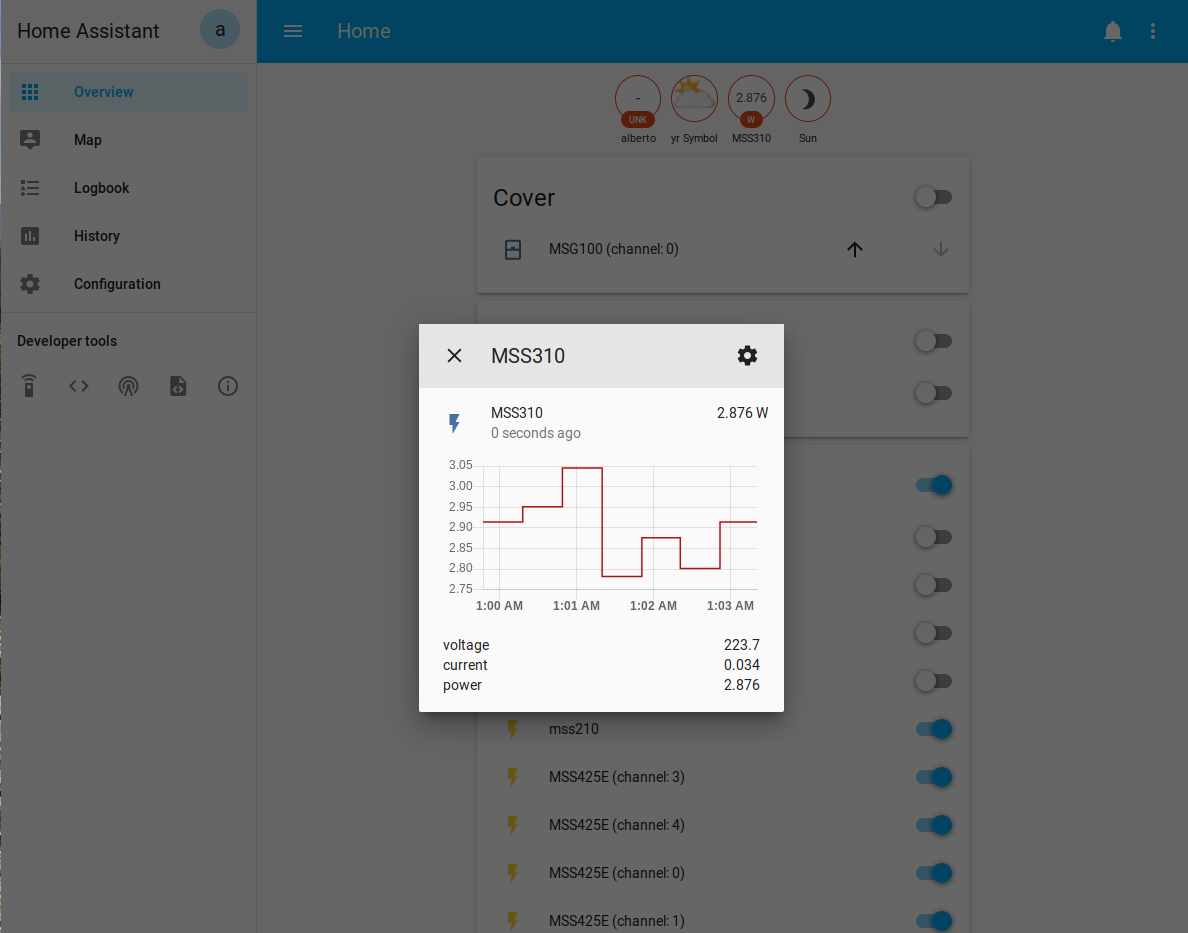
Task: Toggle MSS425E (channel: 3) switch
Action: (933, 777)
